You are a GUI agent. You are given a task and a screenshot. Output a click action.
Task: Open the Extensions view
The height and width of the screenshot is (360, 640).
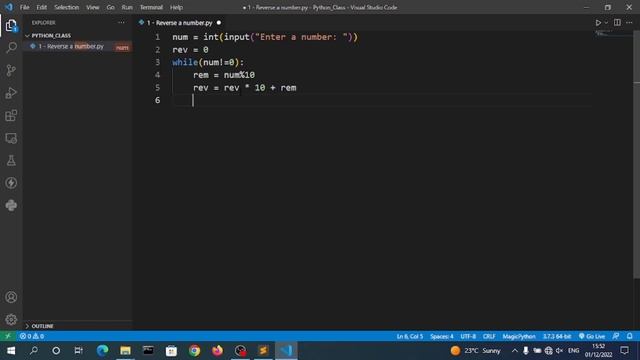11,116
